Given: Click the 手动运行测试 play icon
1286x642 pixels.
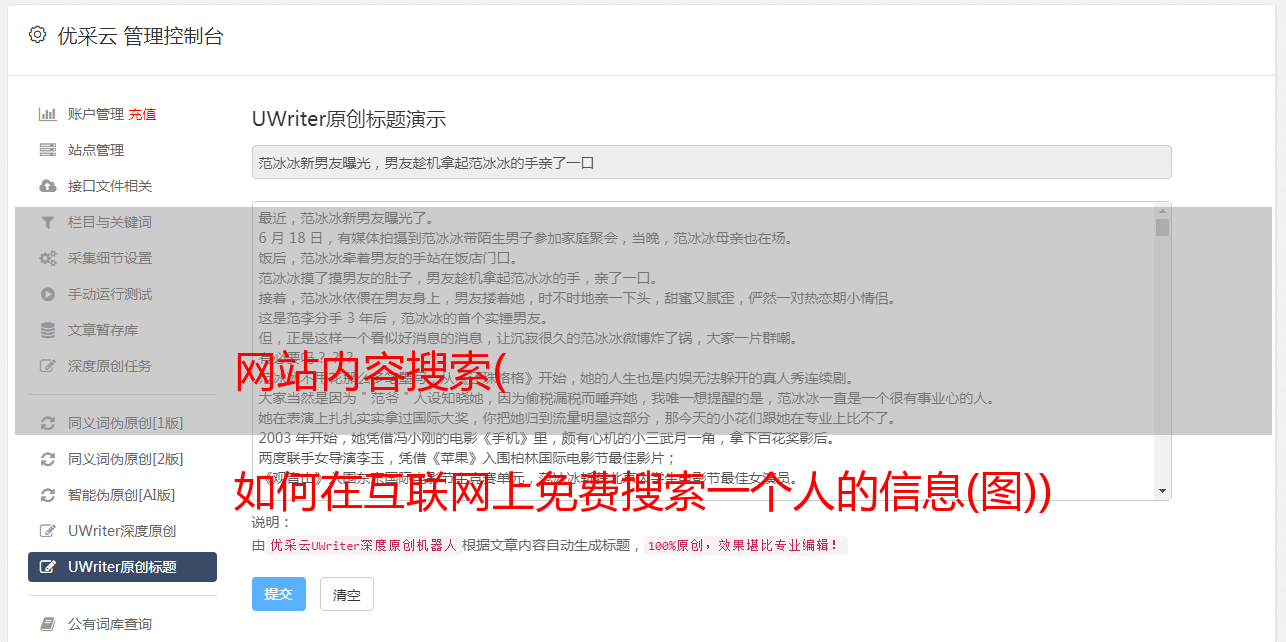Looking at the screenshot, I should pyautogui.click(x=47, y=294).
